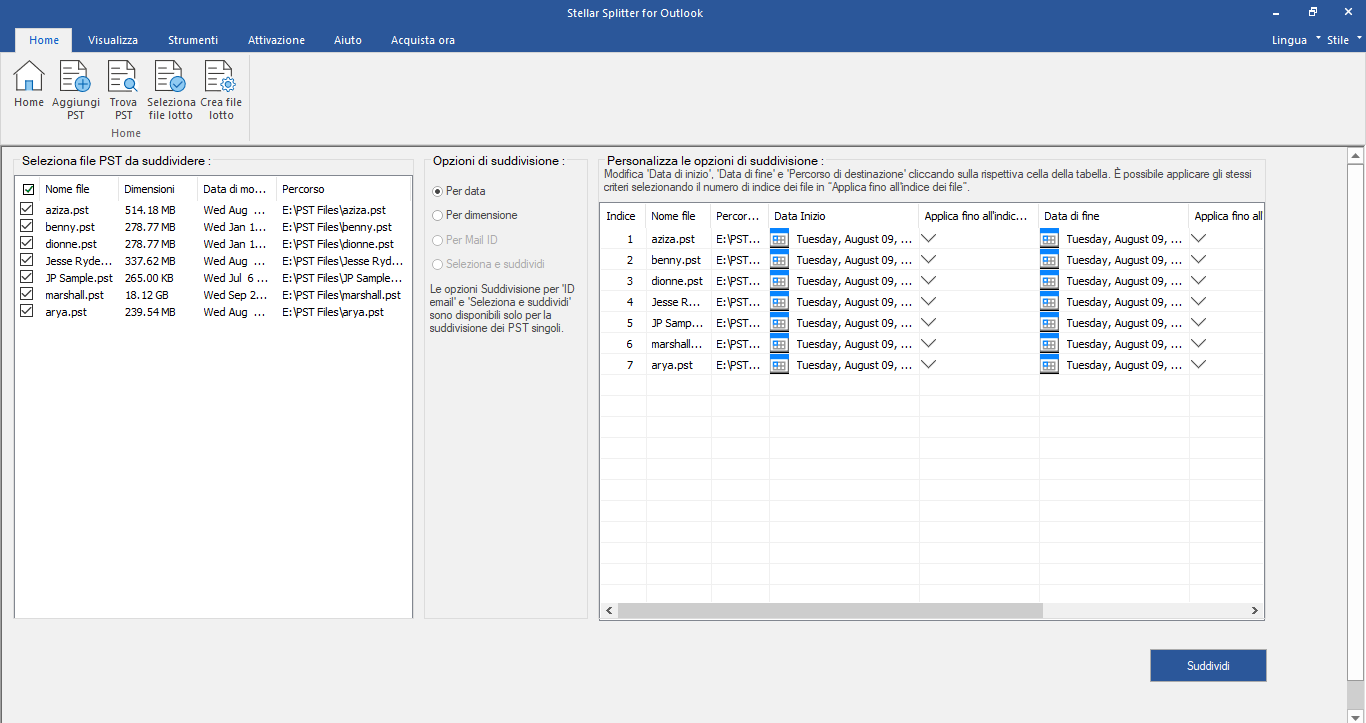
Task: Uncheck the aziza.pst file checkbox
Action: tap(27, 210)
